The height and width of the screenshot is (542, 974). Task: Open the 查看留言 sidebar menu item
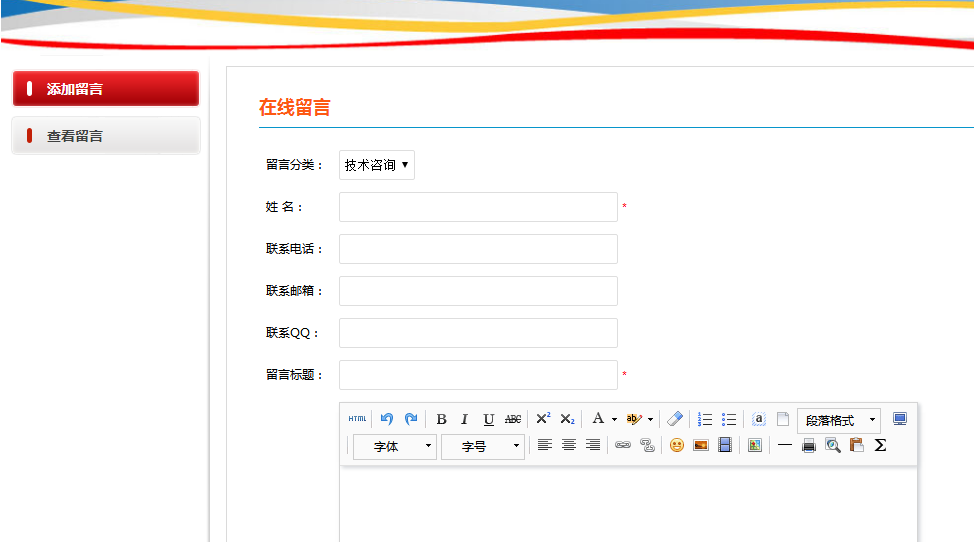(x=106, y=136)
